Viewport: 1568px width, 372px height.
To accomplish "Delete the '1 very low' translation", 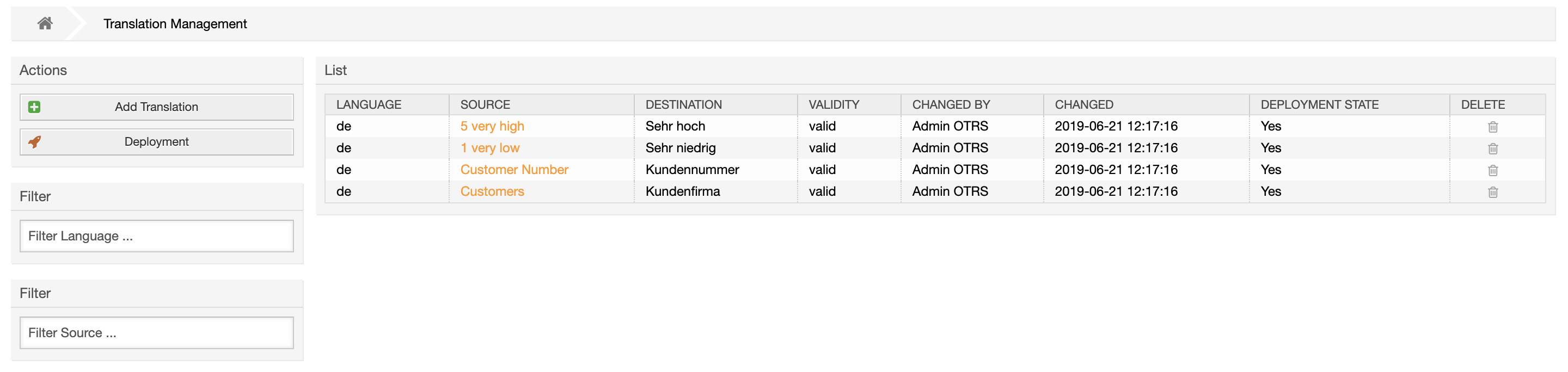I will (x=1492, y=148).
